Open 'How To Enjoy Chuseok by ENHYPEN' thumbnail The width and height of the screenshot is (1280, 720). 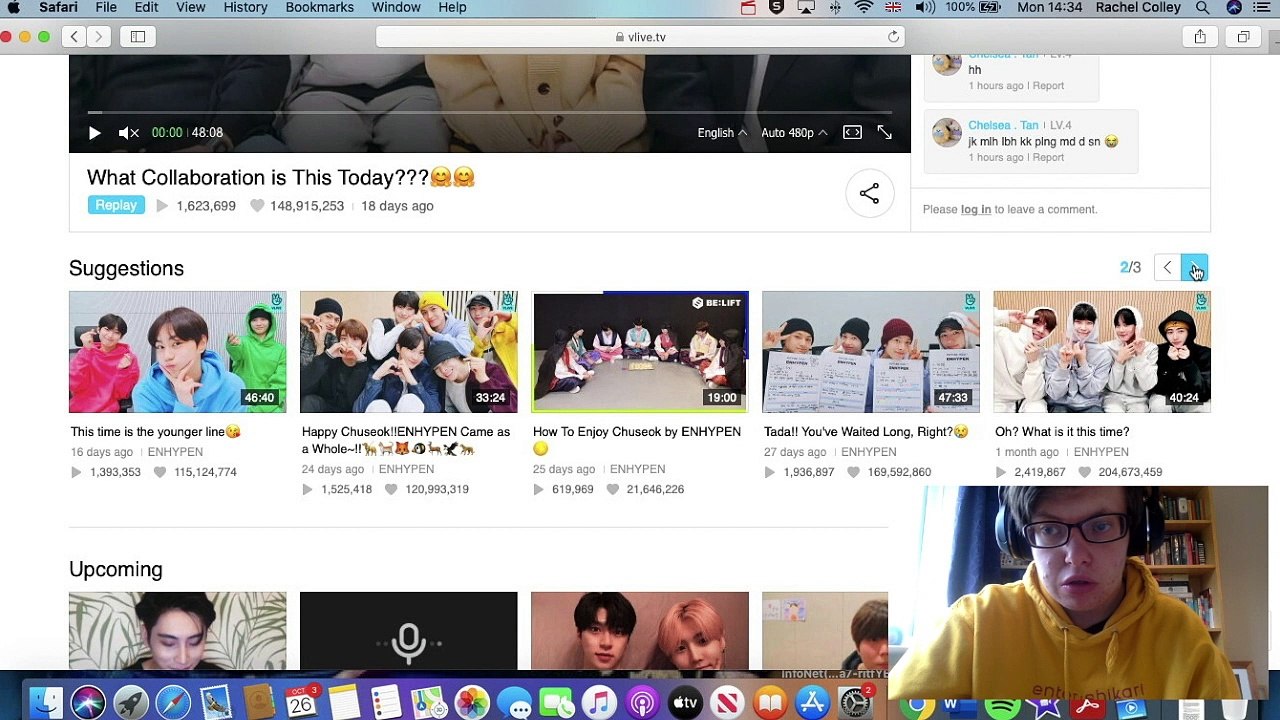coord(640,352)
